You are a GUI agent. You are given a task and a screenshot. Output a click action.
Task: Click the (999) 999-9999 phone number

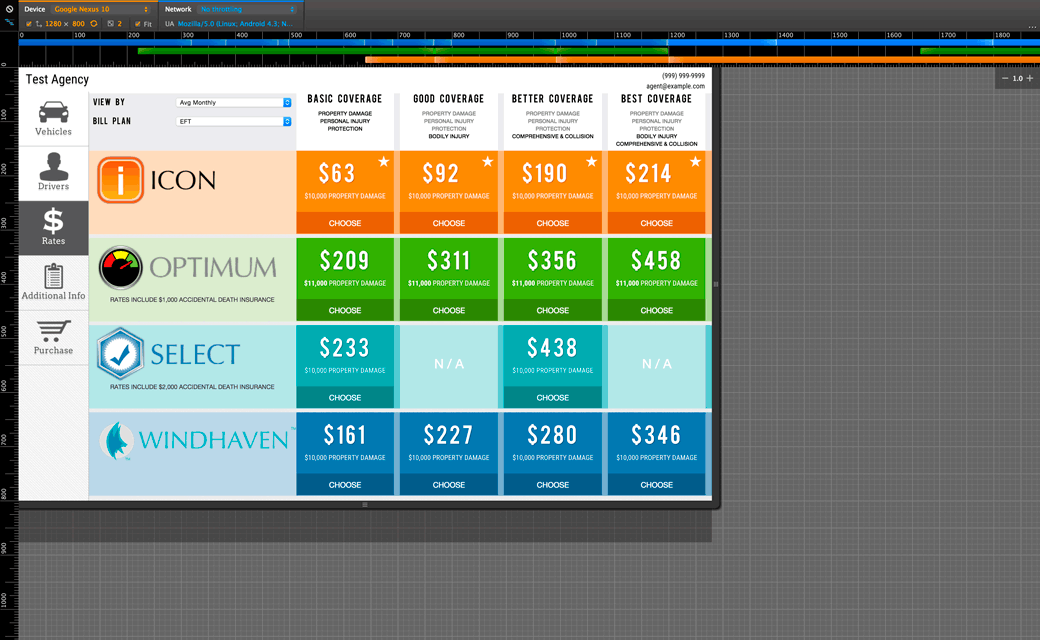683,76
